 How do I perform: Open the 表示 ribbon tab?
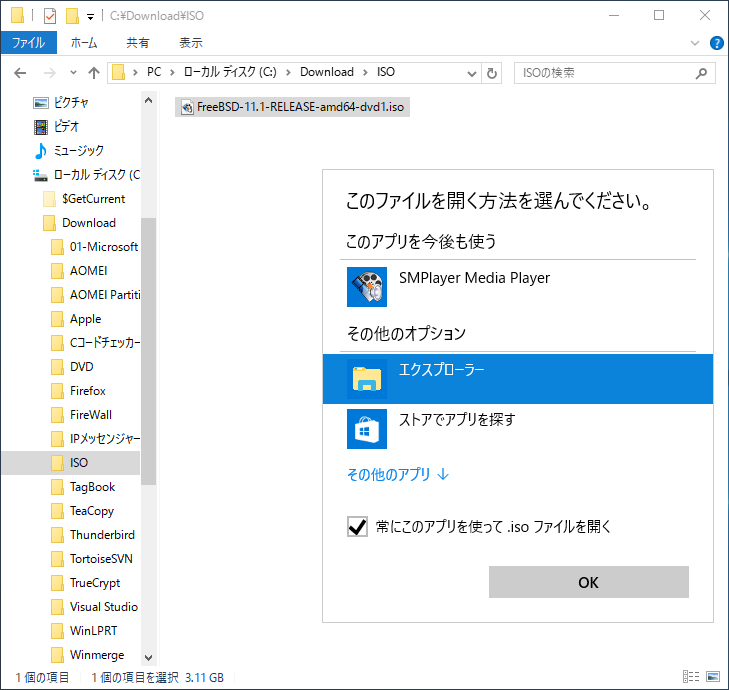tap(191, 43)
